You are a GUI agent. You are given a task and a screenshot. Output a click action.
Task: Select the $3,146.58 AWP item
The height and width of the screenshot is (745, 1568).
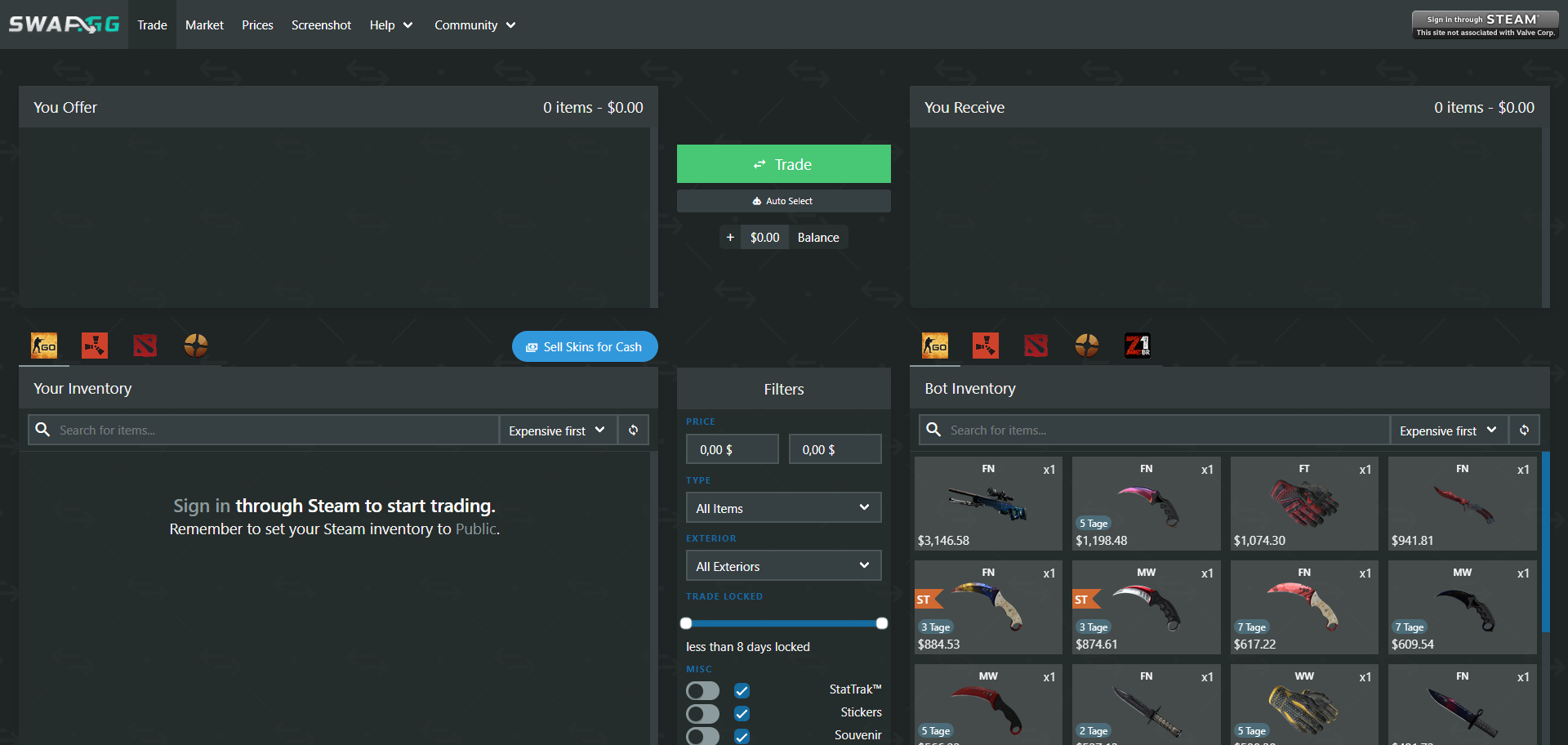(x=988, y=503)
